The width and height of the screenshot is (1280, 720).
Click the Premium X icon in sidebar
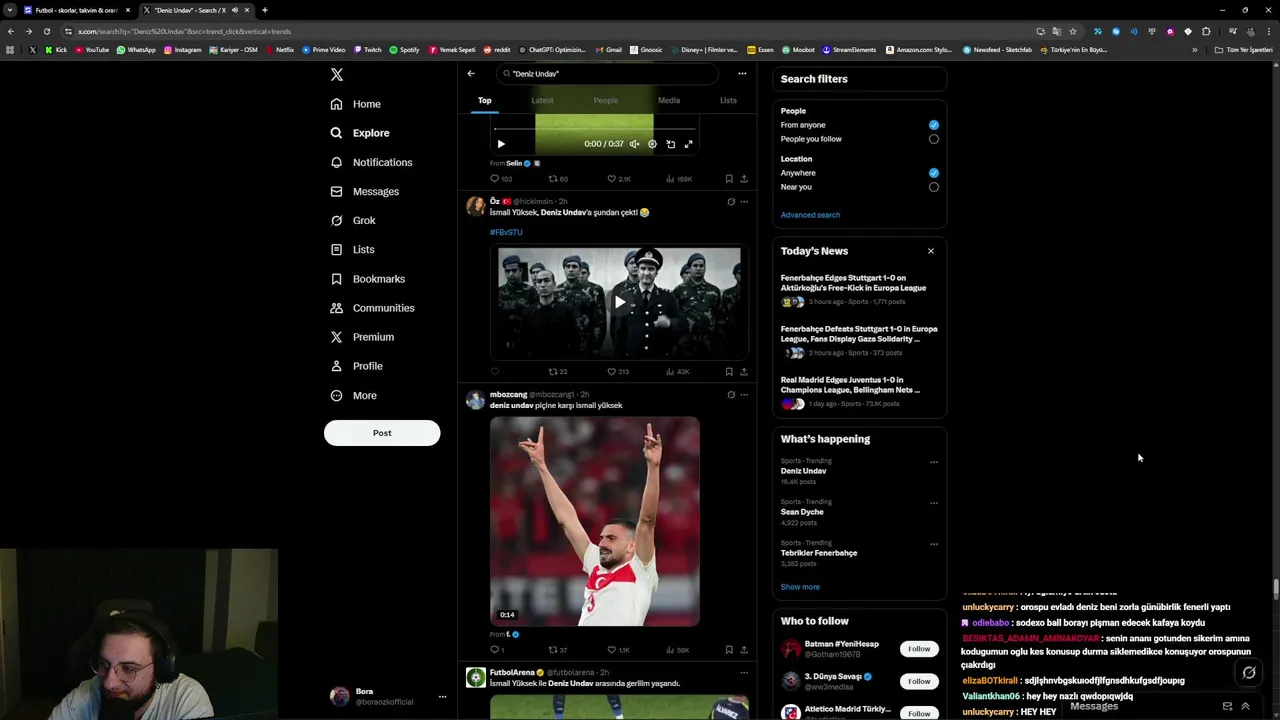click(336, 337)
